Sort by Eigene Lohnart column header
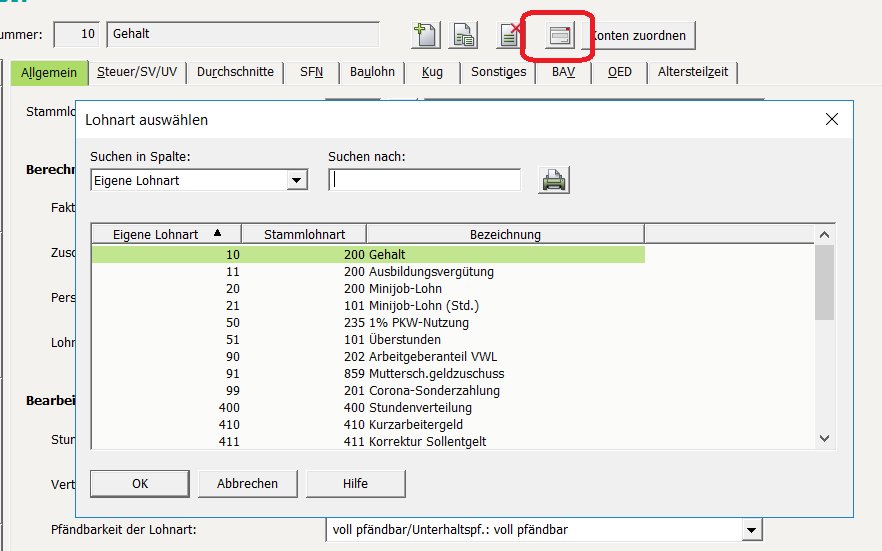This screenshot has height=551, width=882. [166, 234]
